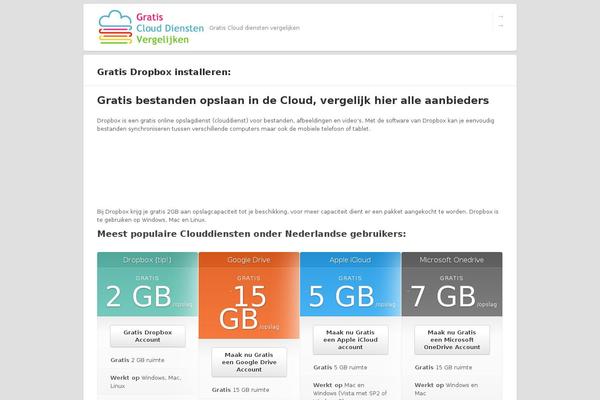This screenshot has width=600, height=400.
Task: Click the 'Apple iCloud' card header
Action: (x=350, y=260)
